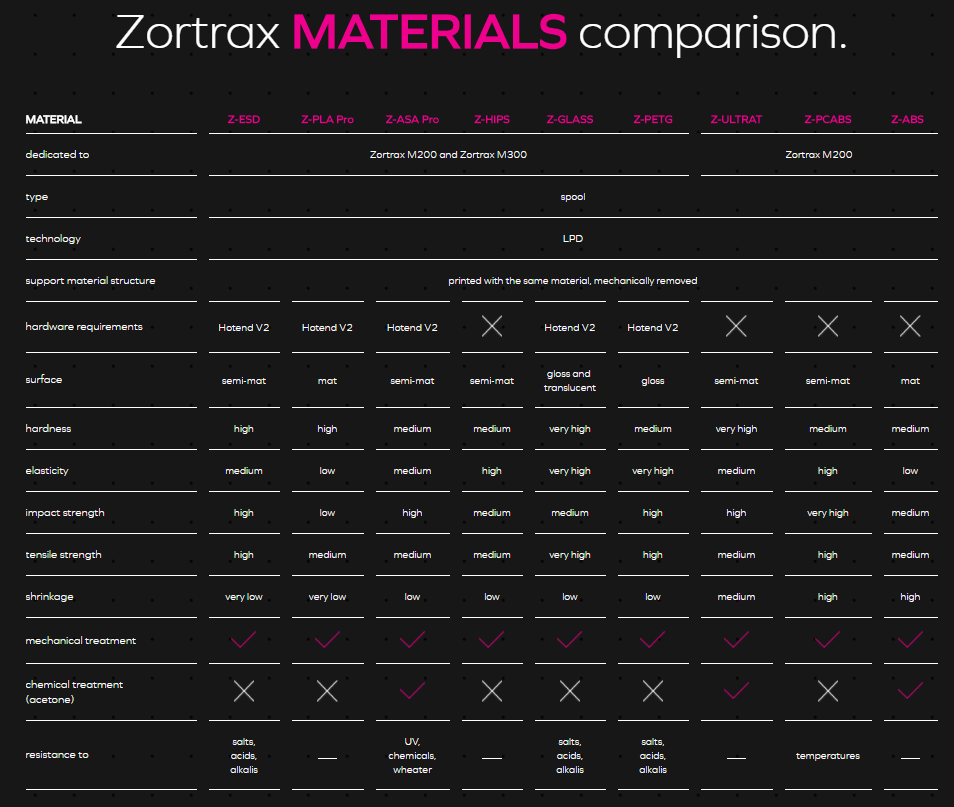Image resolution: width=954 pixels, height=807 pixels.
Task: Click Z-ULTRAT mechanical treatment checkmark
Action: [736, 640]
